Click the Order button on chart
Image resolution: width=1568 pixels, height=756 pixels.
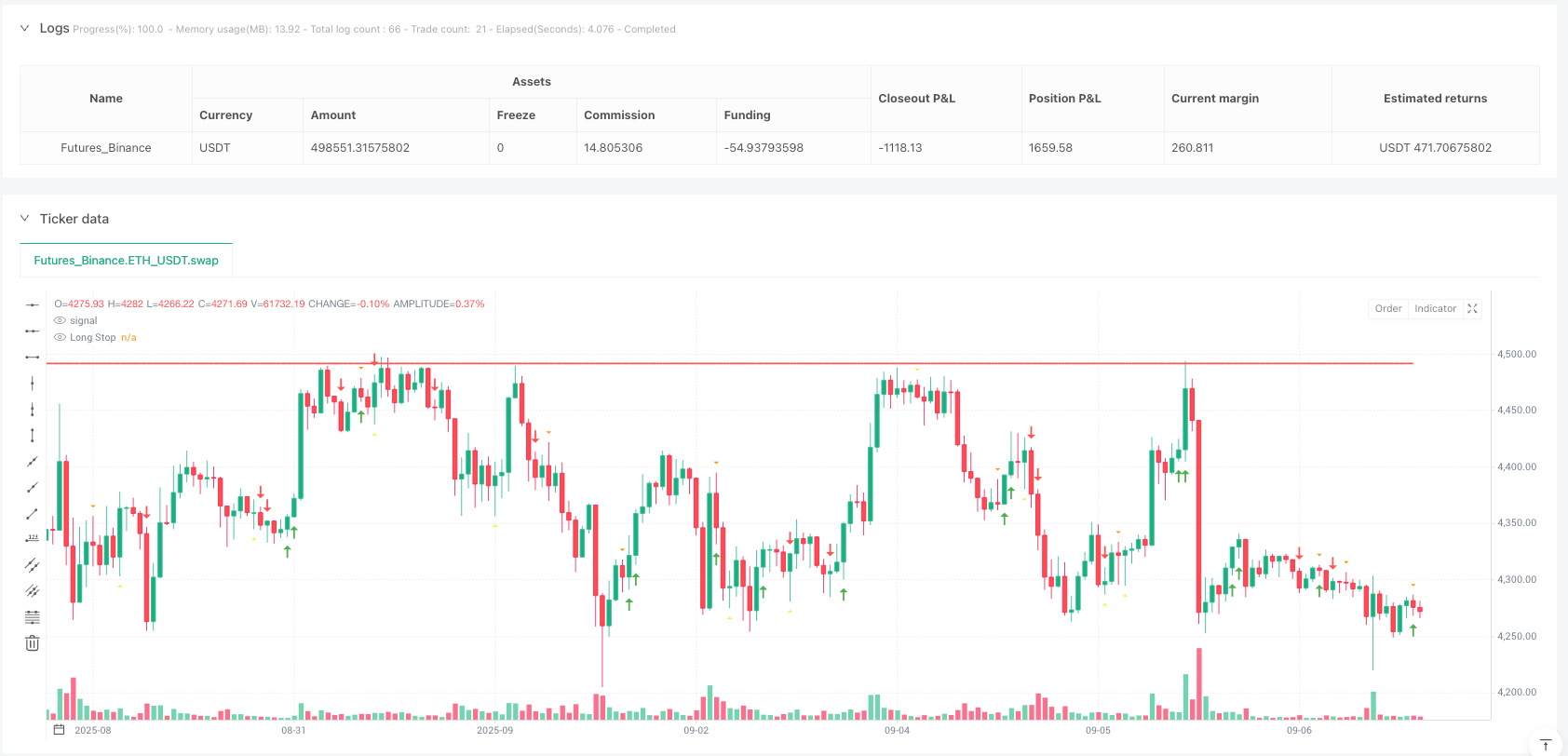pyautogui.click(x=1387, y=308)
